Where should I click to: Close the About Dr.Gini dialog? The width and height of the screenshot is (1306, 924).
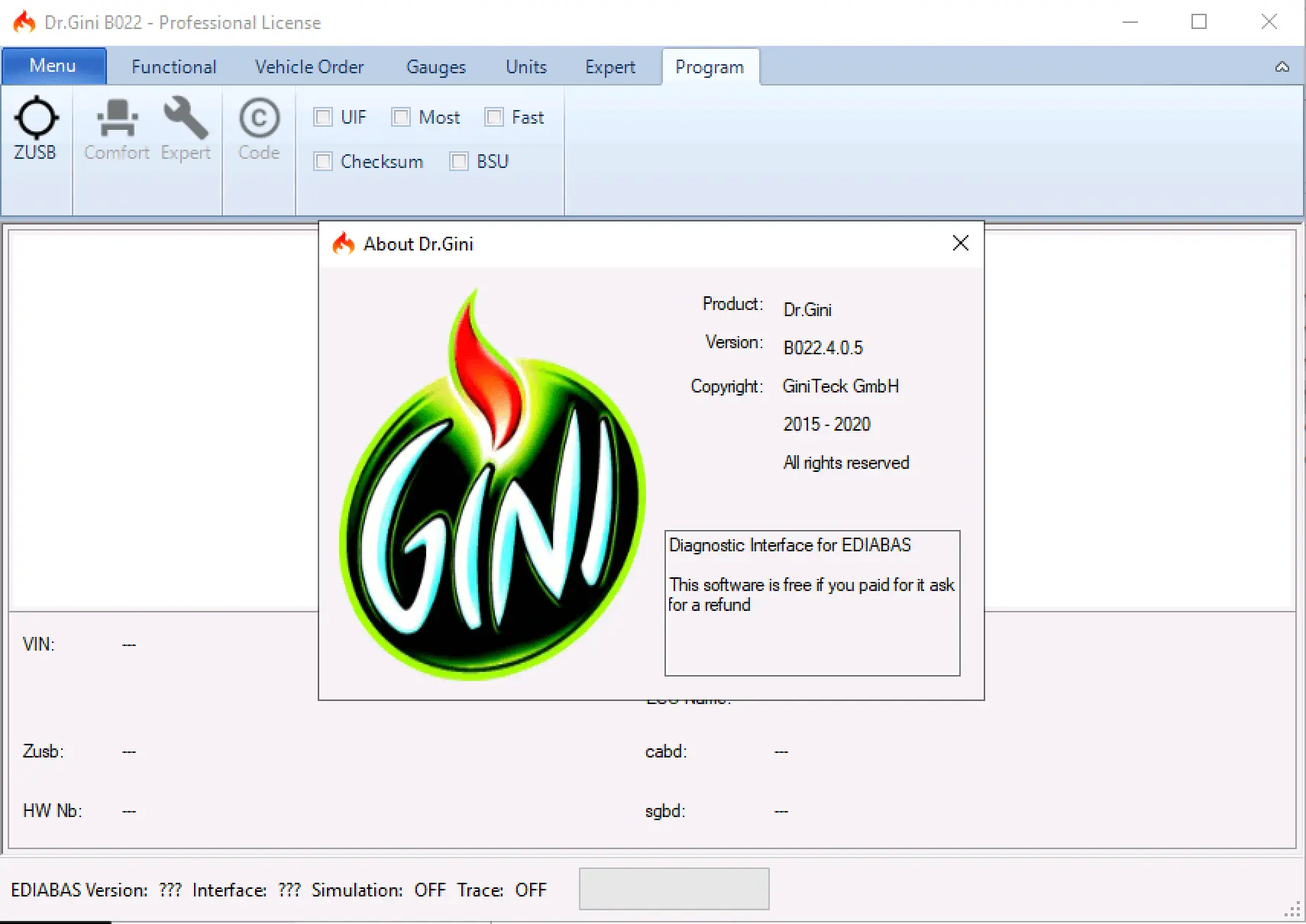click(960, 244)
